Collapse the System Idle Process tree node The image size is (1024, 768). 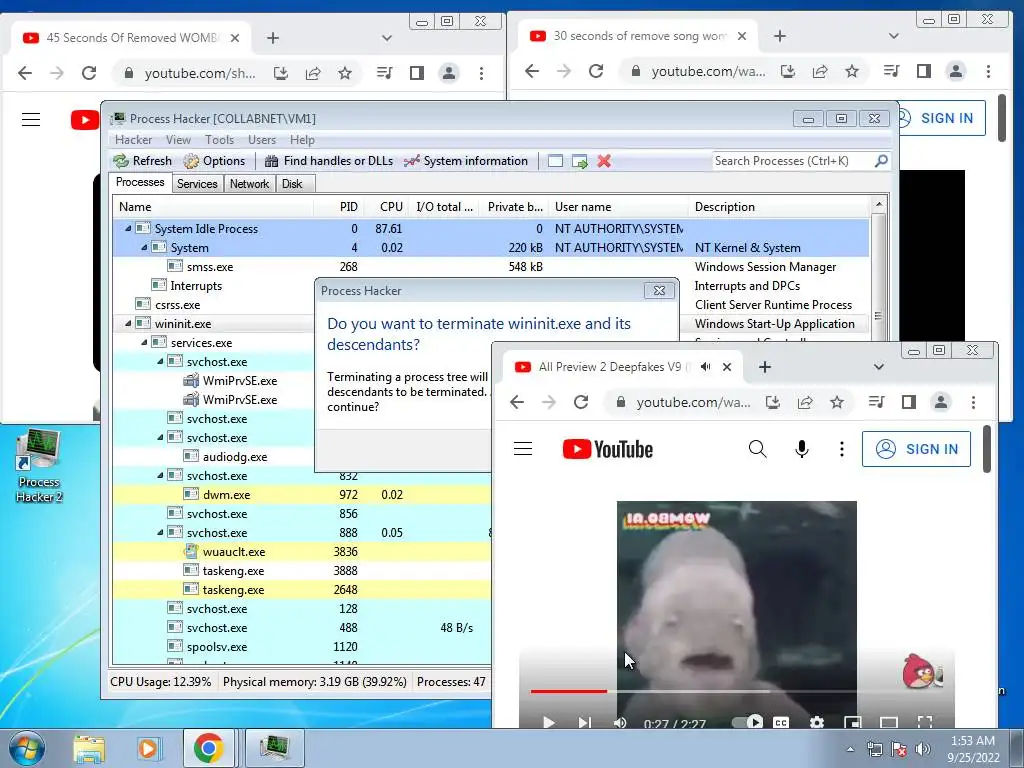[128, 229]
